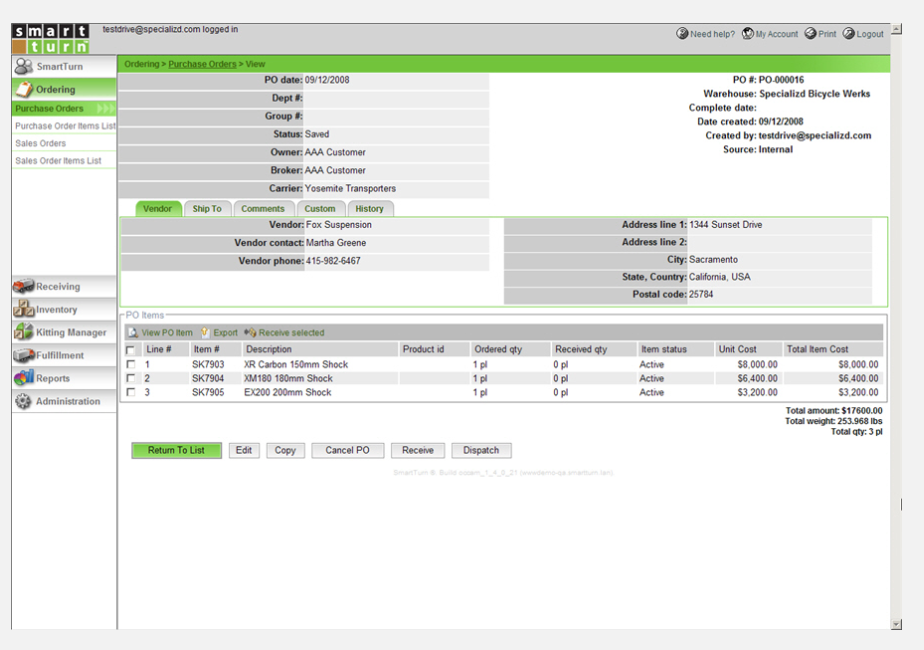Click the Receive button
The width and height of the screenshot is (924, 650).
pos(418,450)
